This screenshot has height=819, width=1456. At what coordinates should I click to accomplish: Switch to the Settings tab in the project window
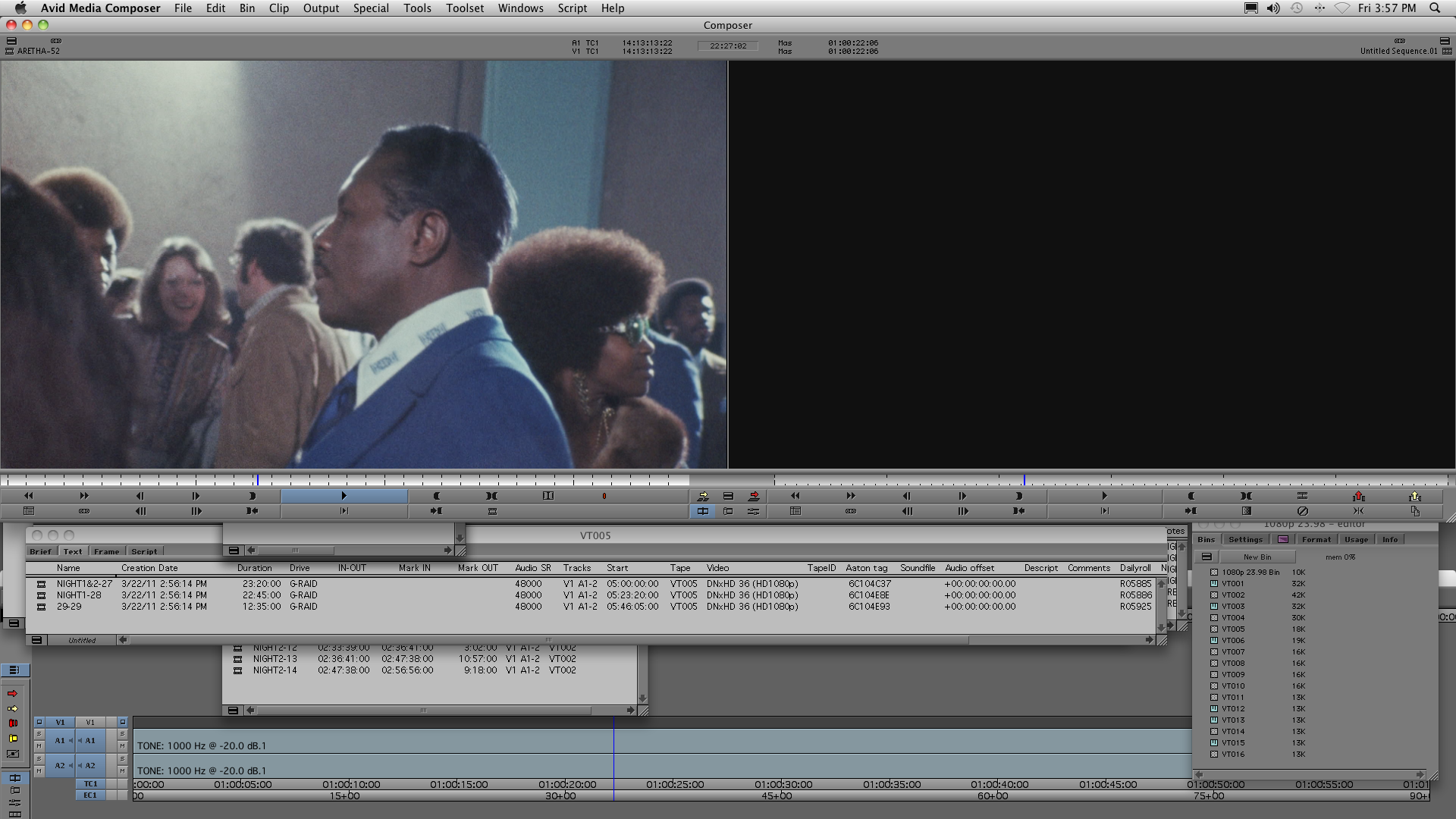coord(1245,540)
